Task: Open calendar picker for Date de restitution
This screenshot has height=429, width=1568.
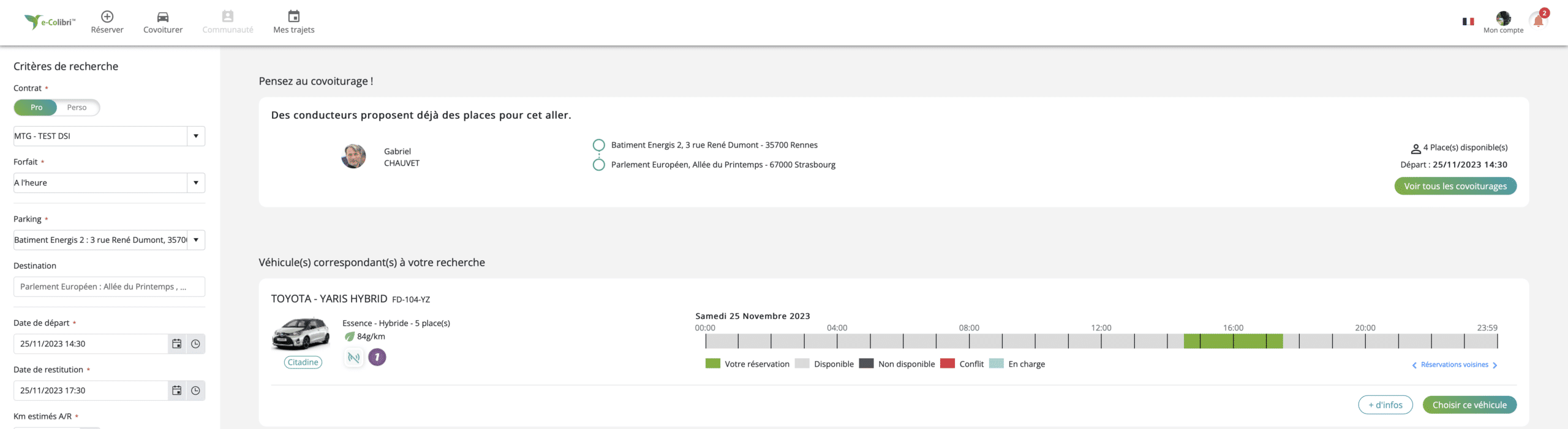Action: pos(176,390)
